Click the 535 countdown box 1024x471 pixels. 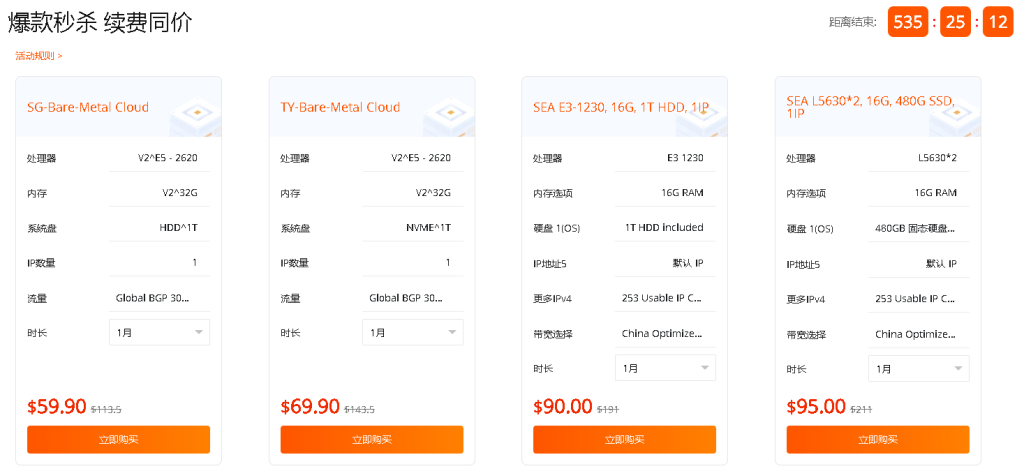(908, 22)
